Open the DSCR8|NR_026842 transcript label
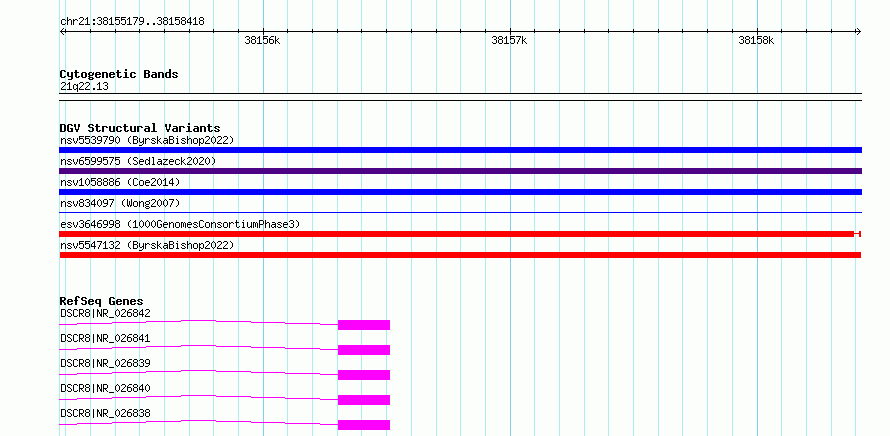890x436 pixels. coord(105,313)
